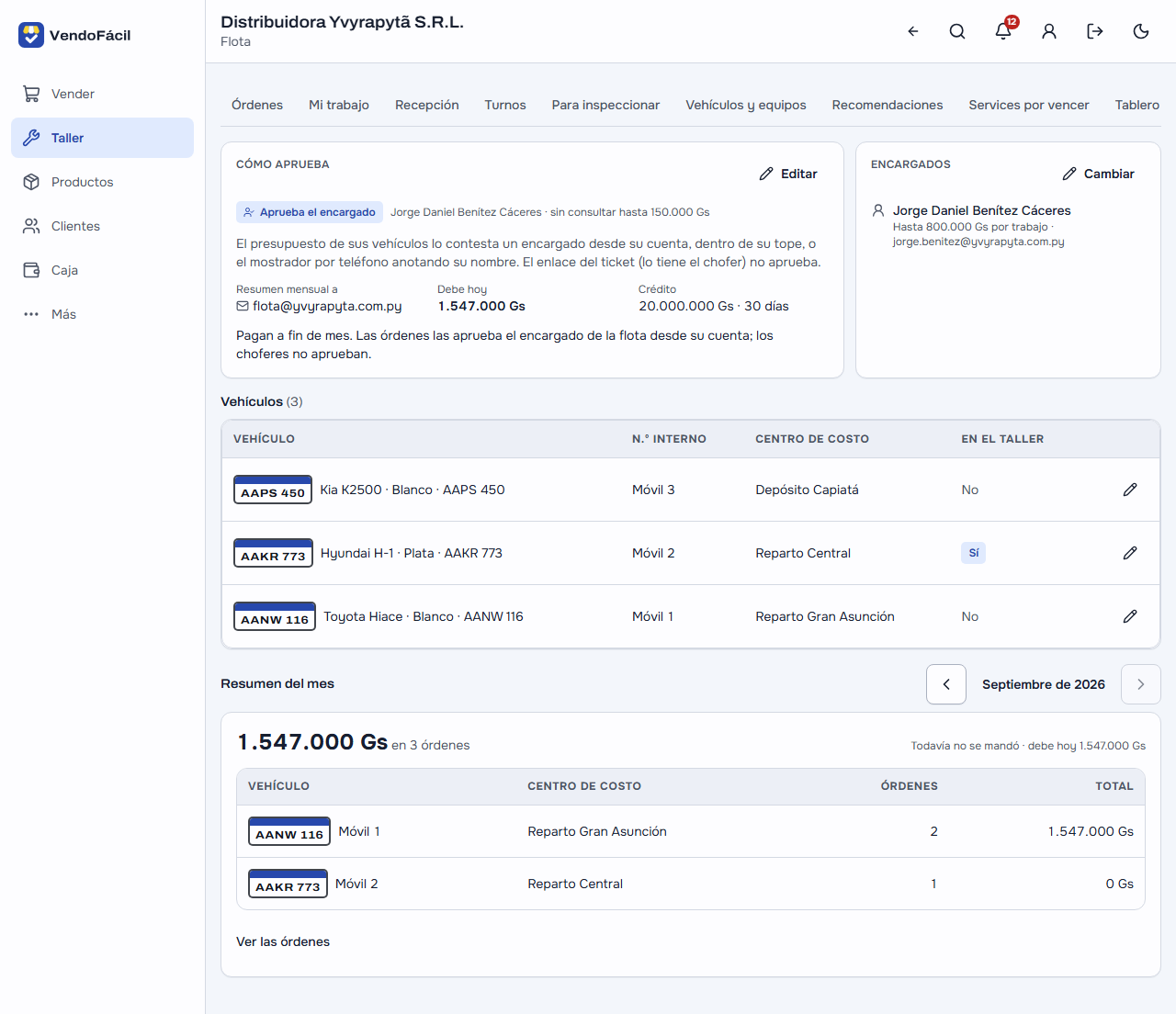Switch to the Mi trabajo tab

(x=339, y=105)
